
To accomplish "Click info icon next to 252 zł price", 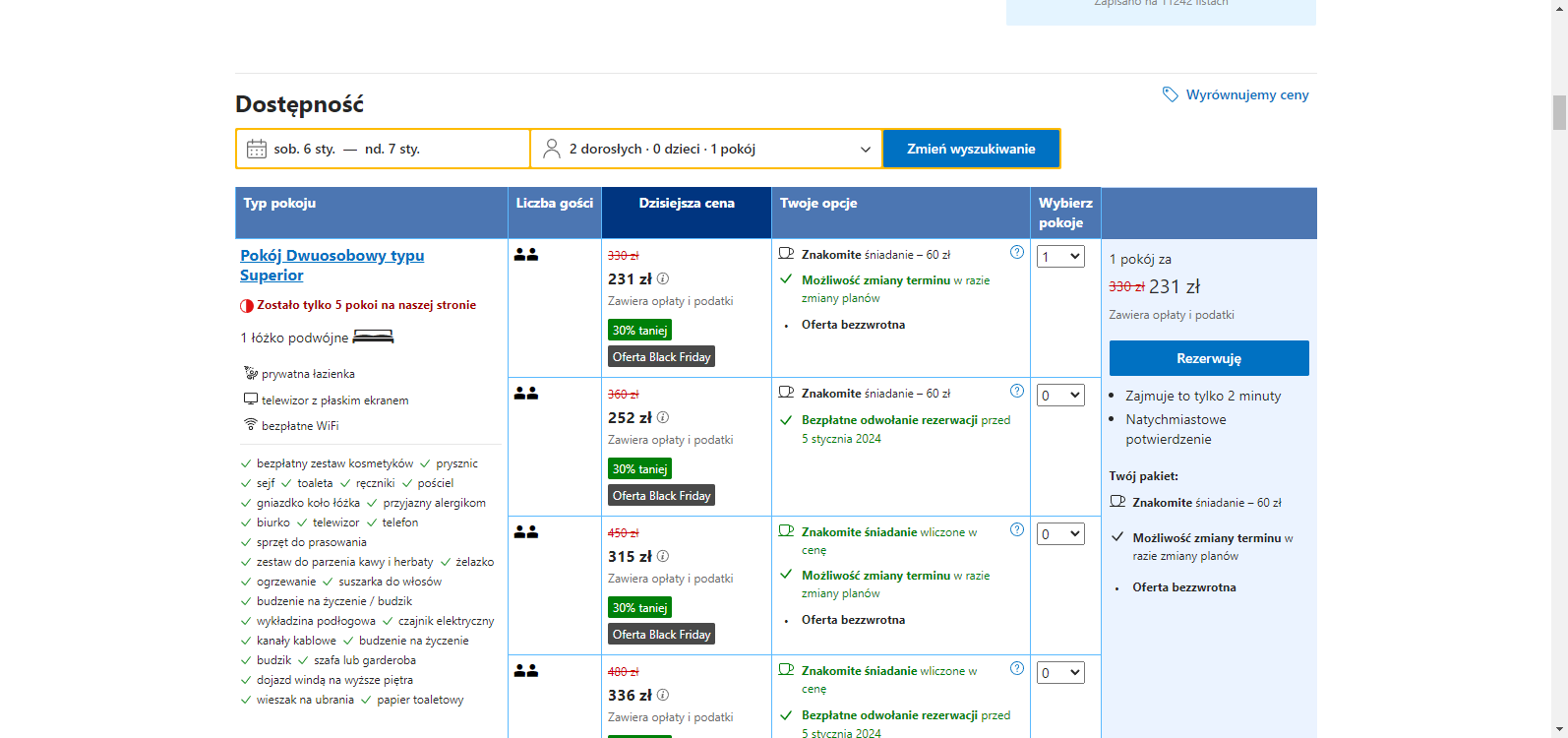I will point(663,417).
